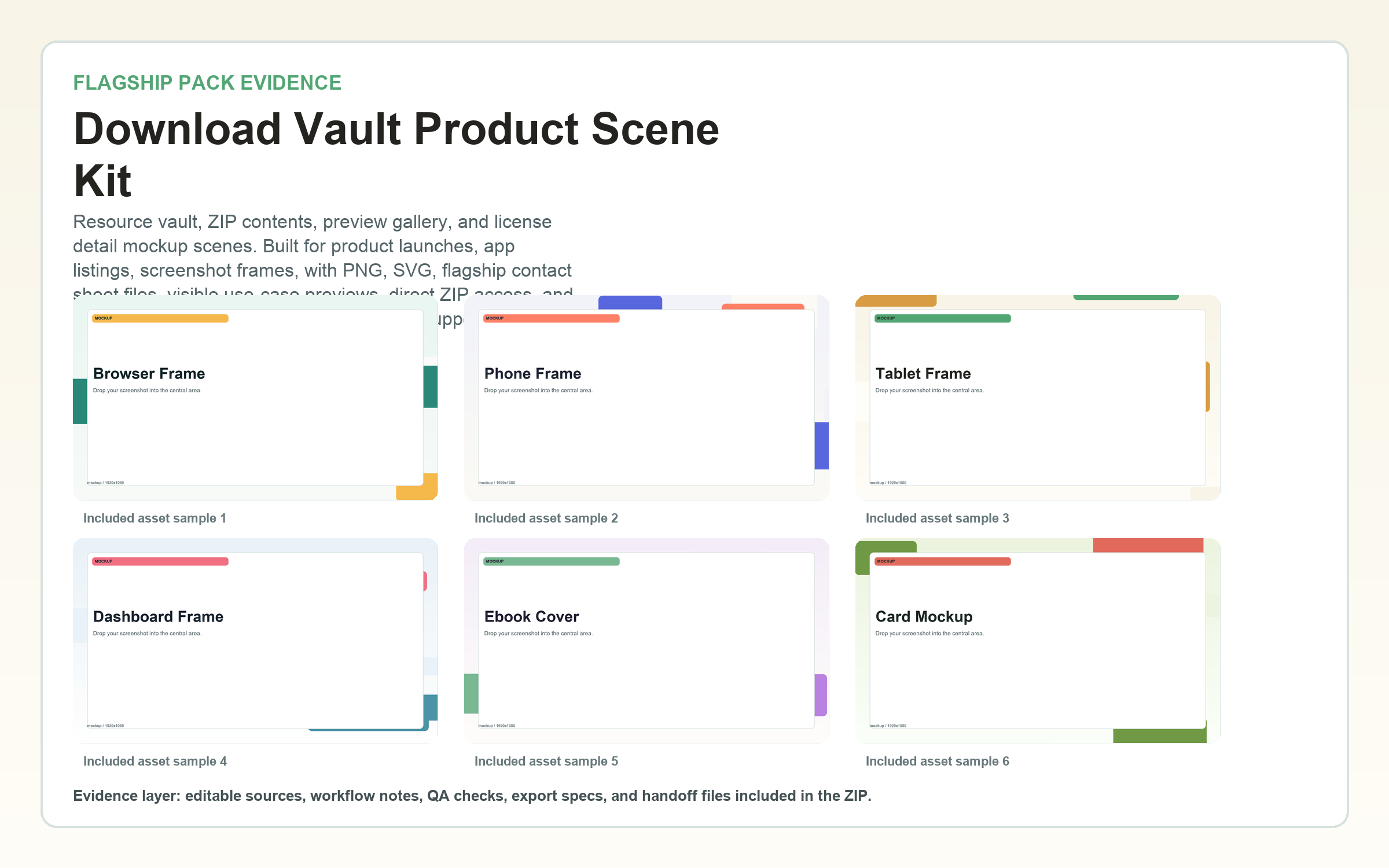Click the pink MOCKUP tag in Dashboard Frame
Image resolution: width=1389 pixels, height=868 pixels.
tap(160, 561)
